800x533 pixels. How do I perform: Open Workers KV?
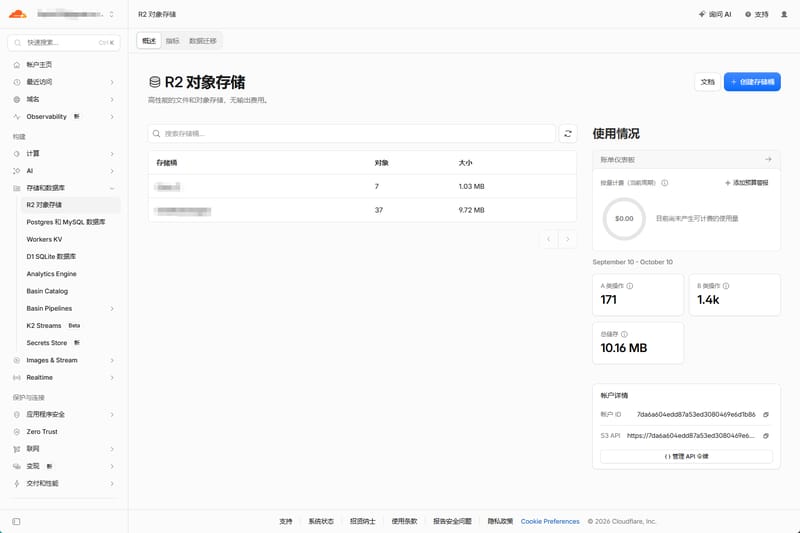[44, 239]
